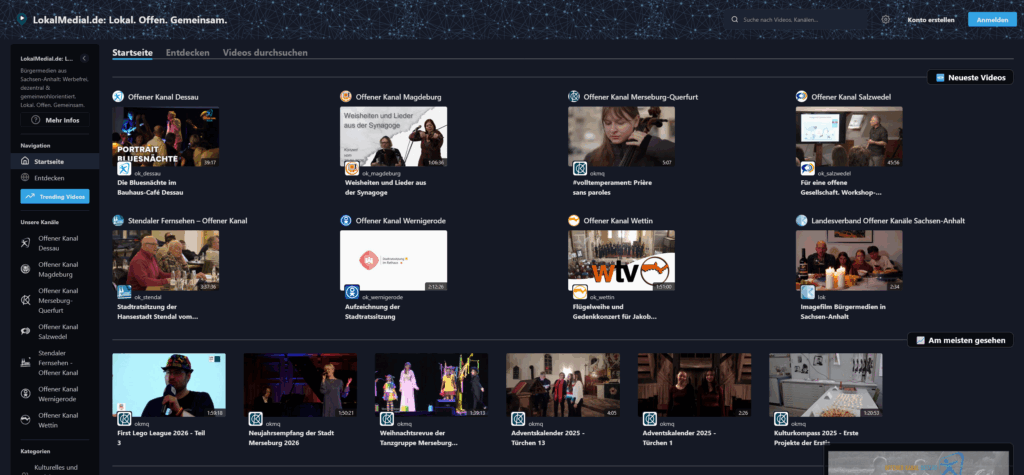This screenshot has width=1024, height=475.
Task: Click the ok_wernigerode avatar under the Stadtratssitzung video
Action: [352, 292]
